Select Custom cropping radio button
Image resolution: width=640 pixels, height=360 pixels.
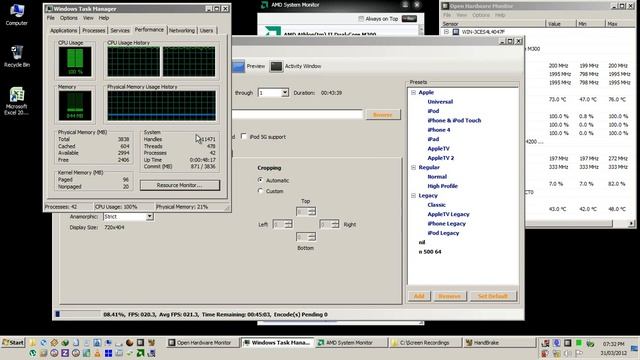click(x=260, y=191)
